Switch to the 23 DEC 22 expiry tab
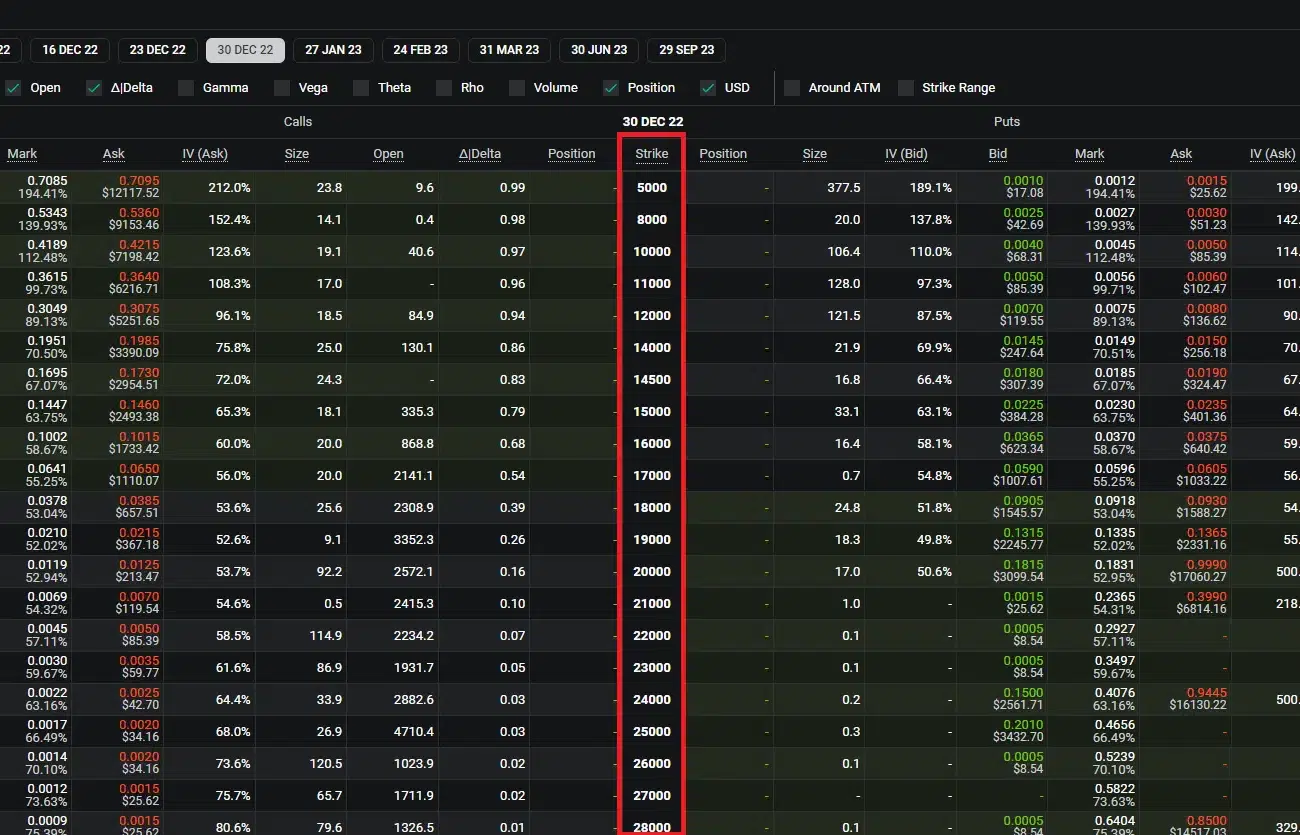This screenshot has height=835, width=1300. [157, 50]
